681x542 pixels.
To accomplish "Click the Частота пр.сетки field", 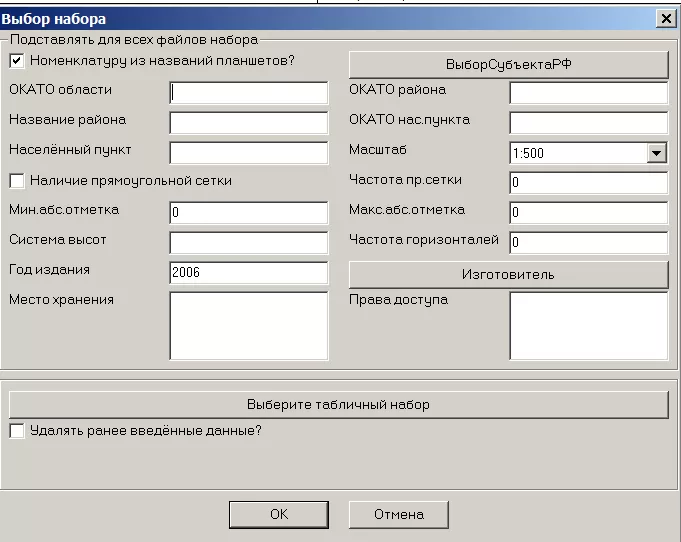I will tap(587, 183).
